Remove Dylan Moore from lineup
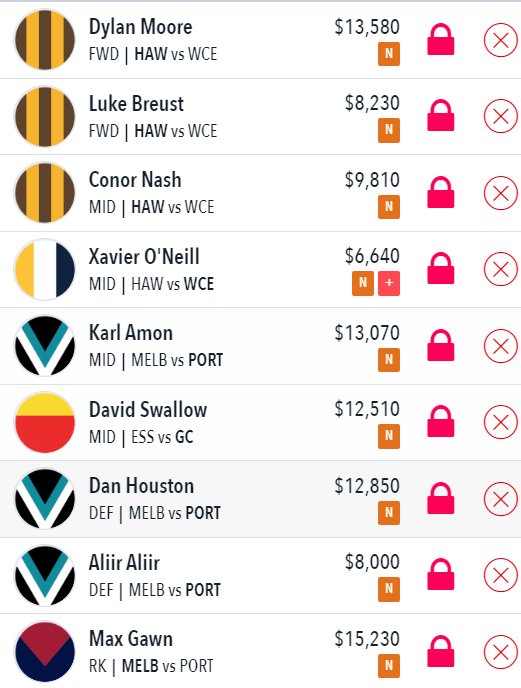Image resolution: width=521 pixels, height=688 pixels. [501, 40]
